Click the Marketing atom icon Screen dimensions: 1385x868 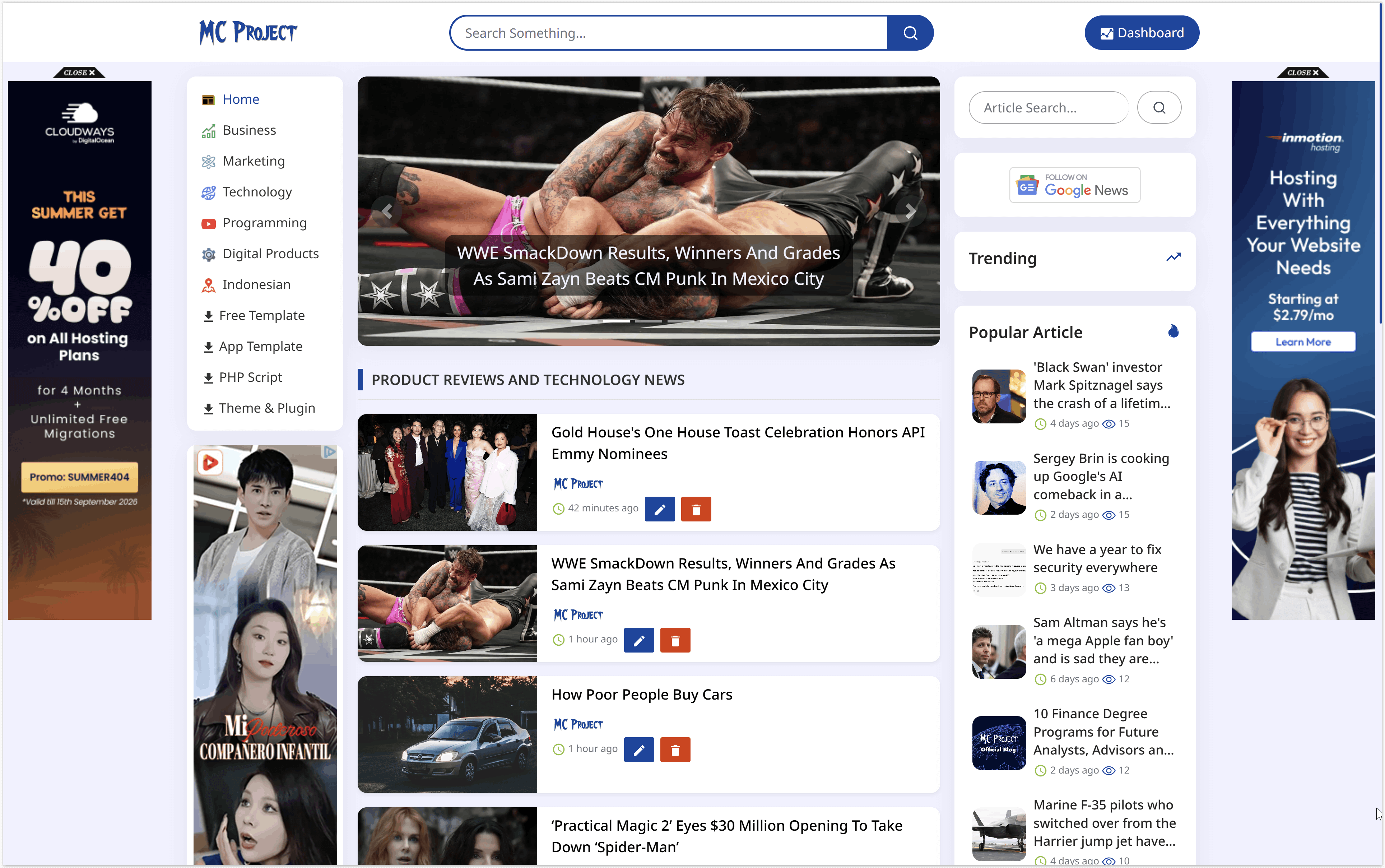pos(208,161)
